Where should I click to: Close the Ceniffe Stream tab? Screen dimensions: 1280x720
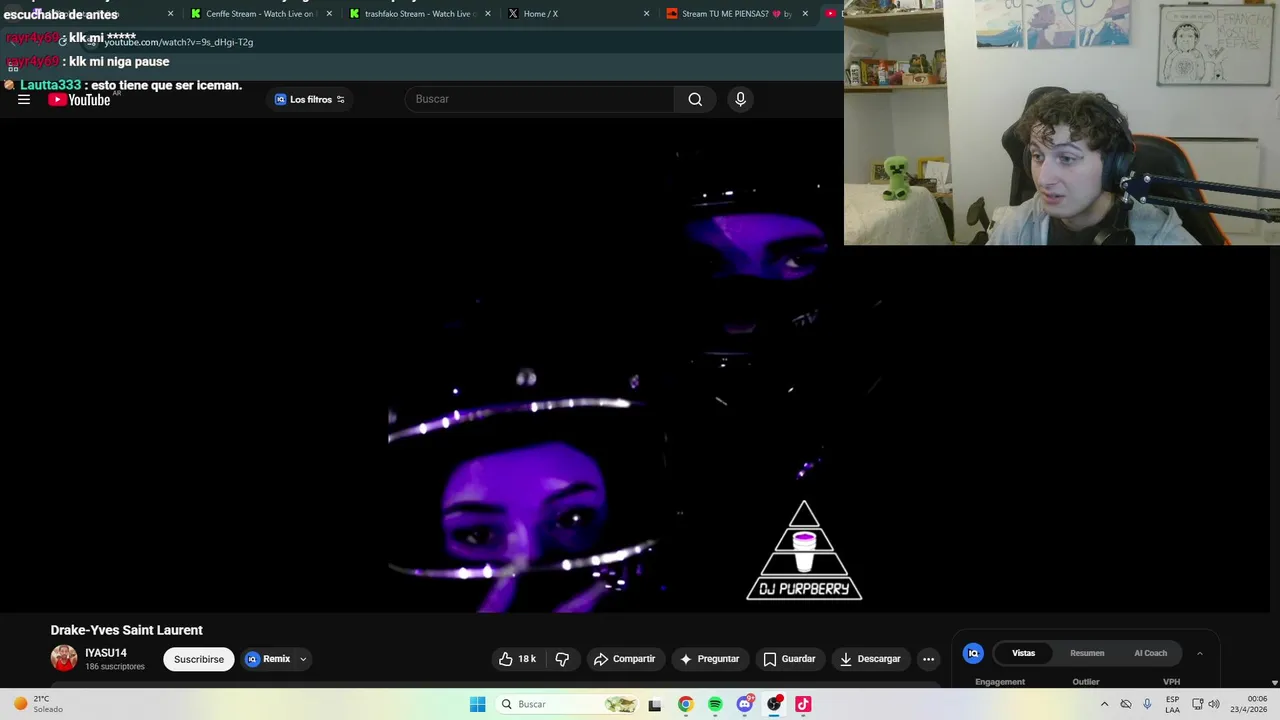click(329, 14)
